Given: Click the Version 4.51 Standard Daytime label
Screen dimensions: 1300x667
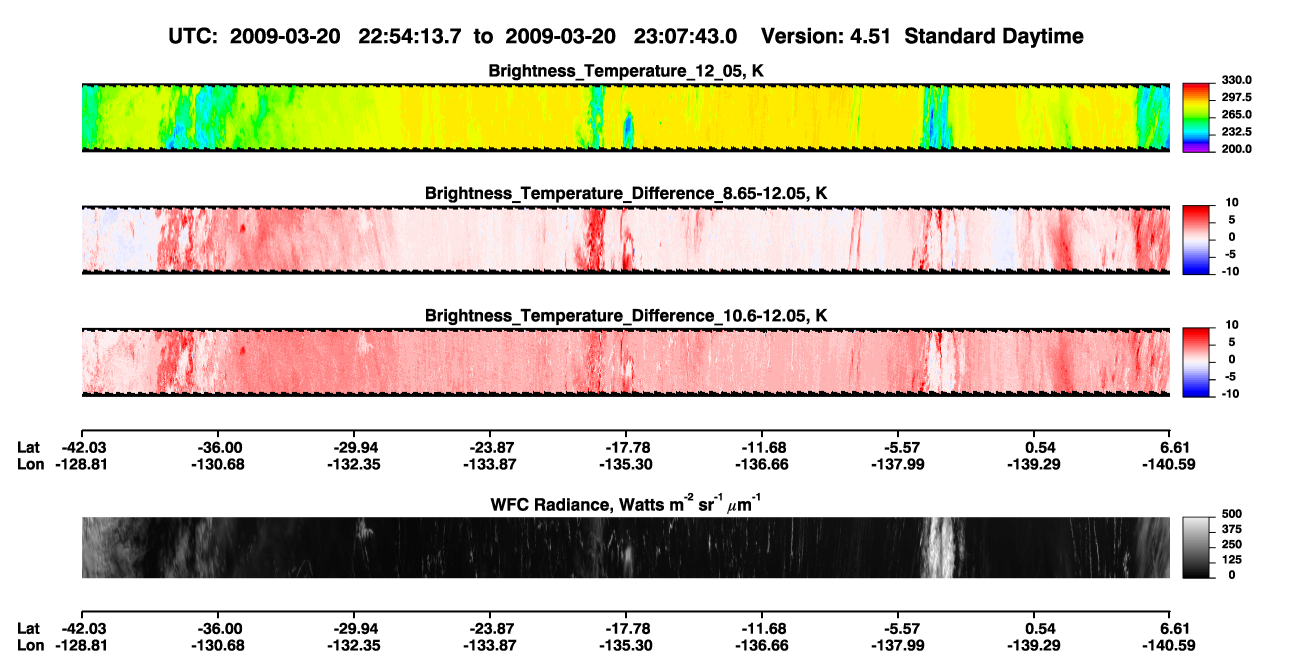Looking at the screenshot, I should click(x=922, y=36).
